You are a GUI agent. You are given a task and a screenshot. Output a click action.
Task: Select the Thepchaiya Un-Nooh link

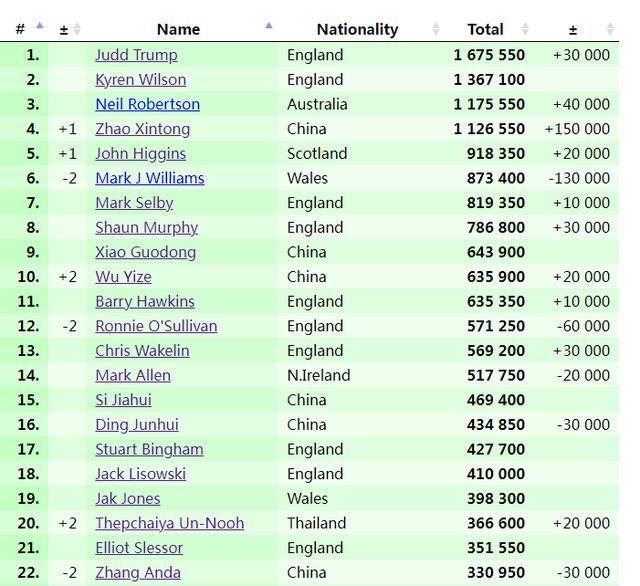tap(169, 523)
